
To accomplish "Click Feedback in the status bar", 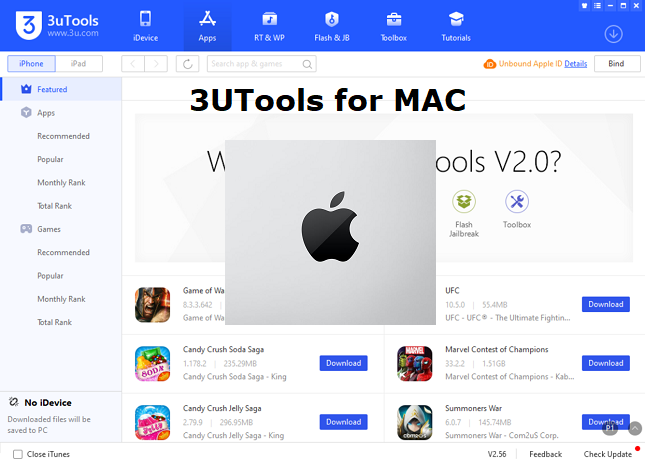I will coord(545,454).
